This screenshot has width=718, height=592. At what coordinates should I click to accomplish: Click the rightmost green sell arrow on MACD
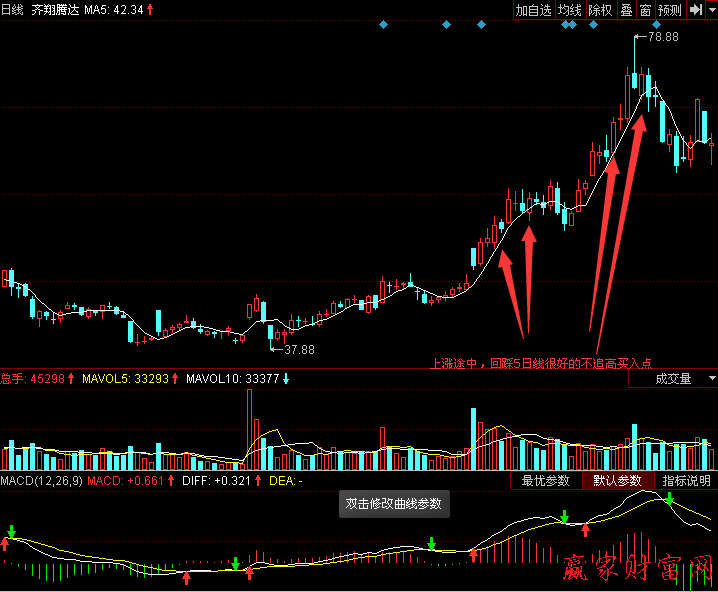tap(669, 497)
